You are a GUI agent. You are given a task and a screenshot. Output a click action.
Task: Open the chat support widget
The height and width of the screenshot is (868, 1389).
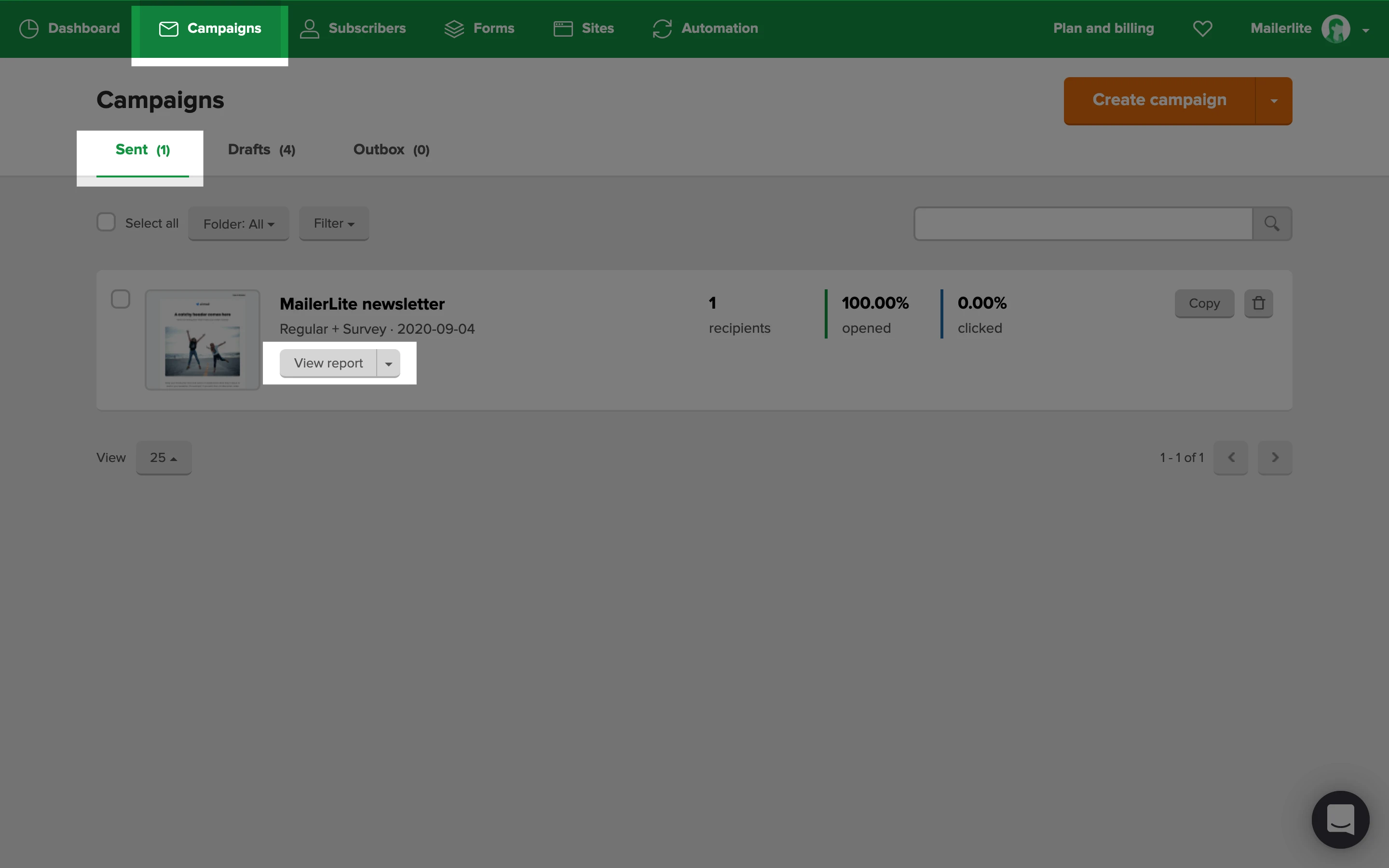tap(1340, 819)
